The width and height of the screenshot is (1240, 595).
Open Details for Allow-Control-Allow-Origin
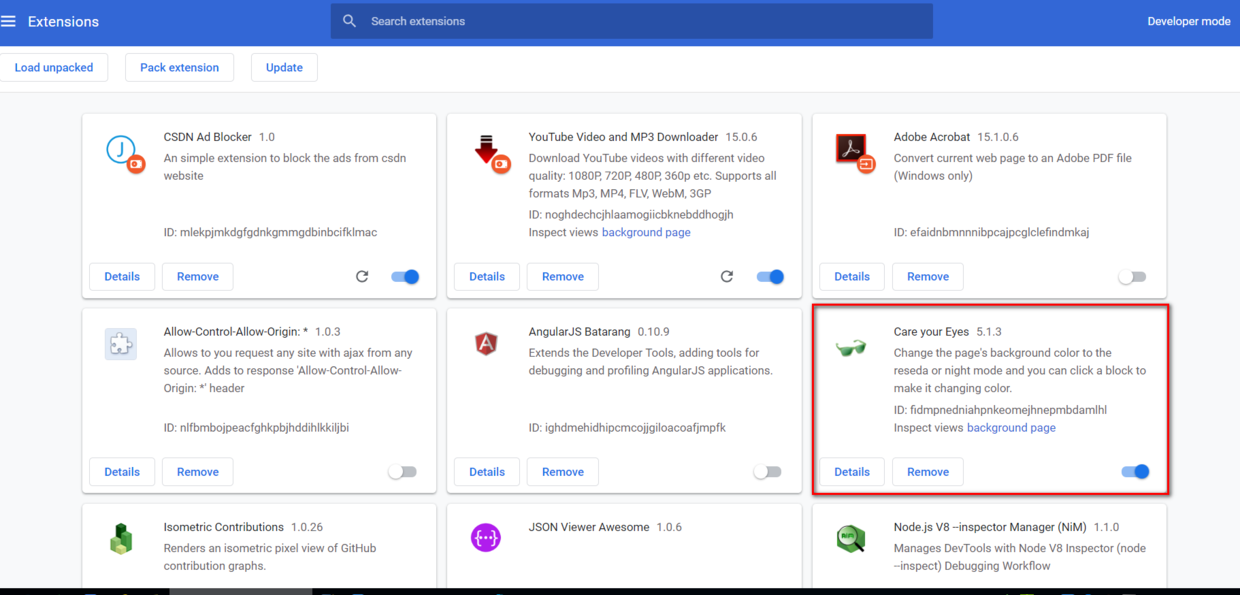point(122,472)
